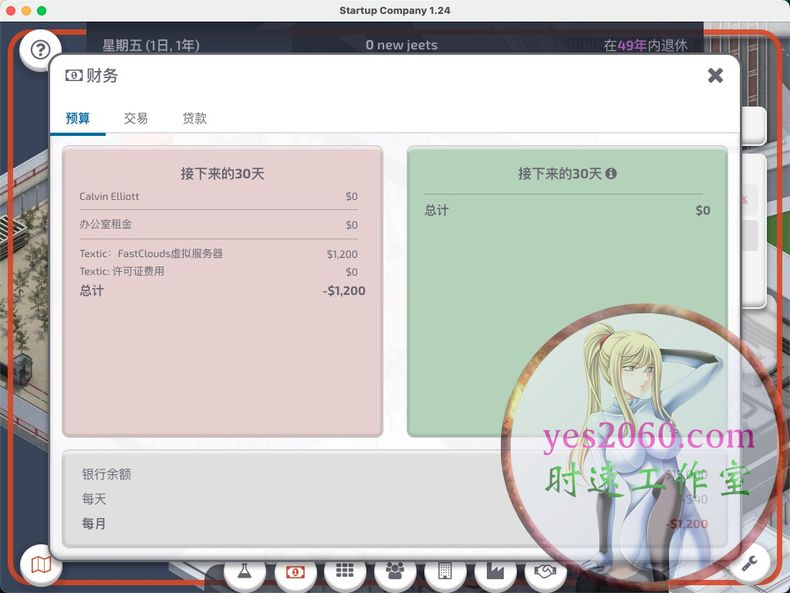Screen dimensions: 790x593
Task: Open the 贷款 tab
Action: click(195, 118)
